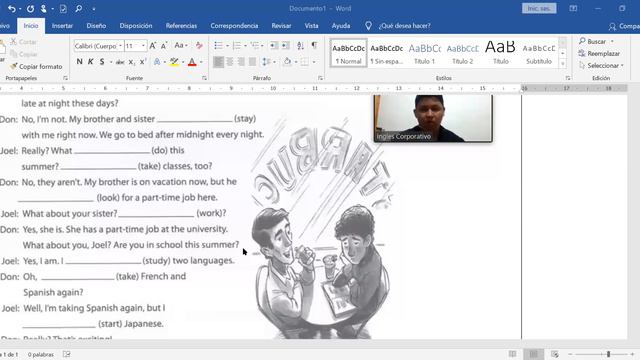Viewport: 640px width, 360px height.
Task: Open the Revisar tab
Action: coord(281,26)
